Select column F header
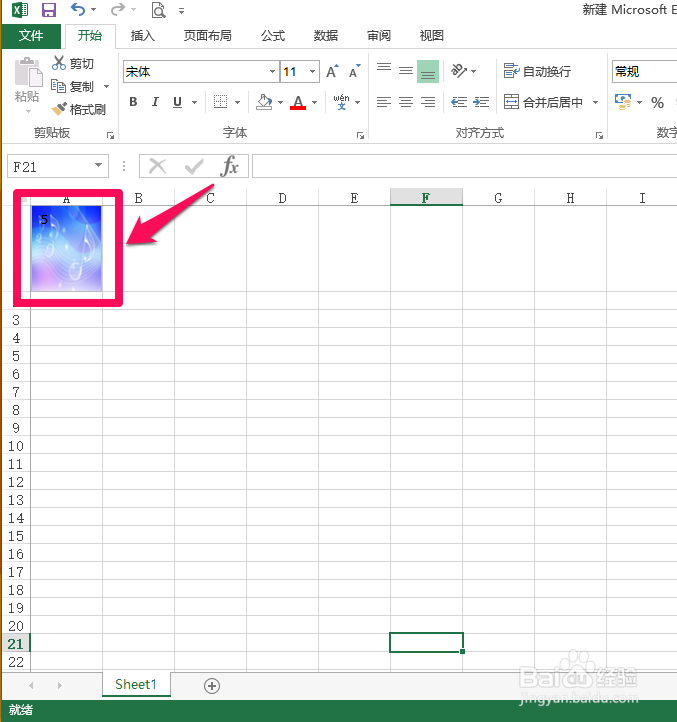The height and width of the screenshot is (722, 677). (x=426, y=198)
